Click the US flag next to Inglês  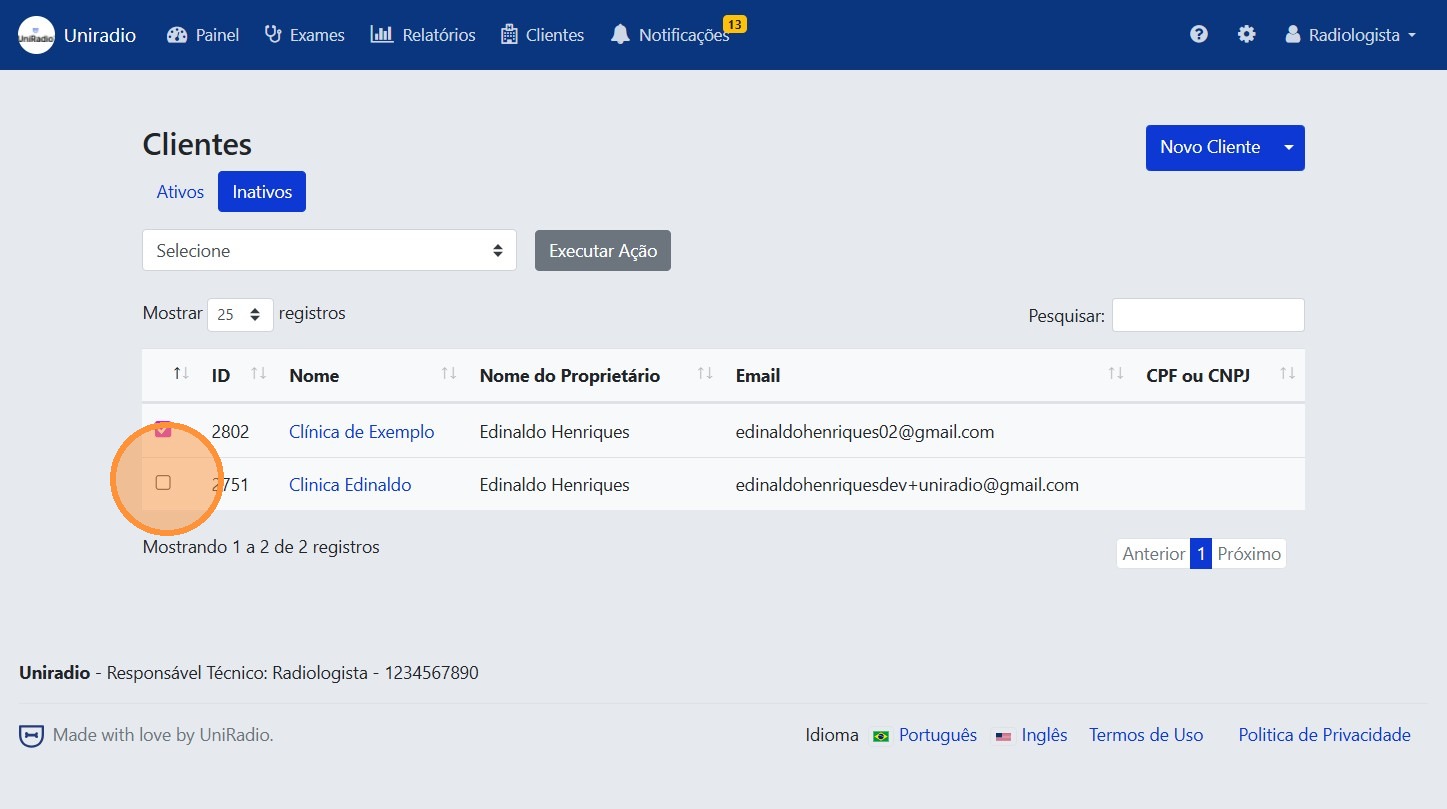click(1003, 735)
